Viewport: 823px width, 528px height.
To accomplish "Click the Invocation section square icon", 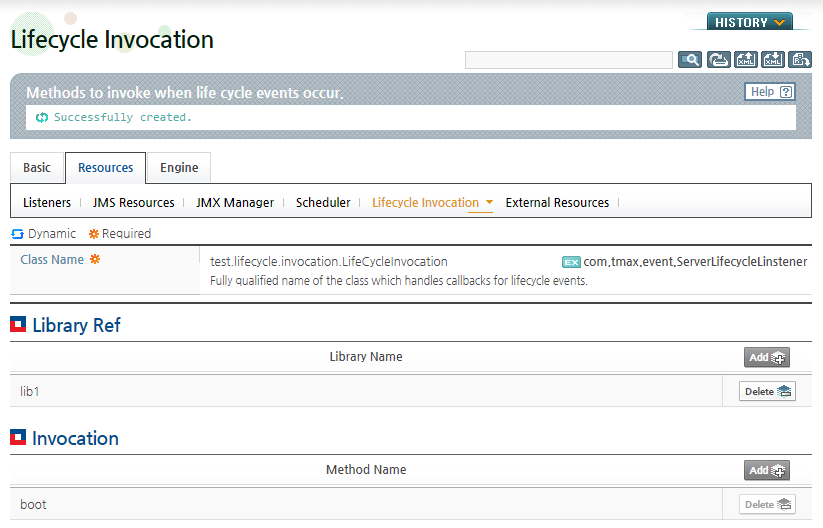I will pyautogui.click(x=18, y=437).
